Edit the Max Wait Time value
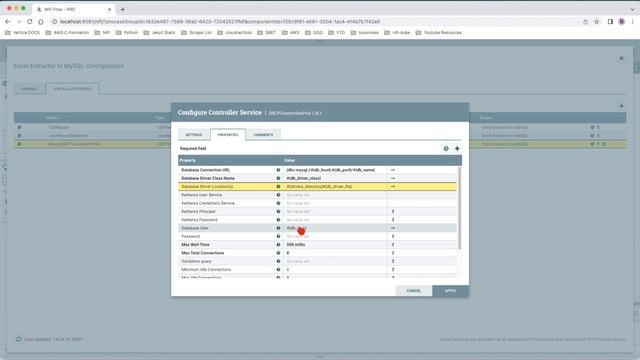 click(x=335, y=244)
